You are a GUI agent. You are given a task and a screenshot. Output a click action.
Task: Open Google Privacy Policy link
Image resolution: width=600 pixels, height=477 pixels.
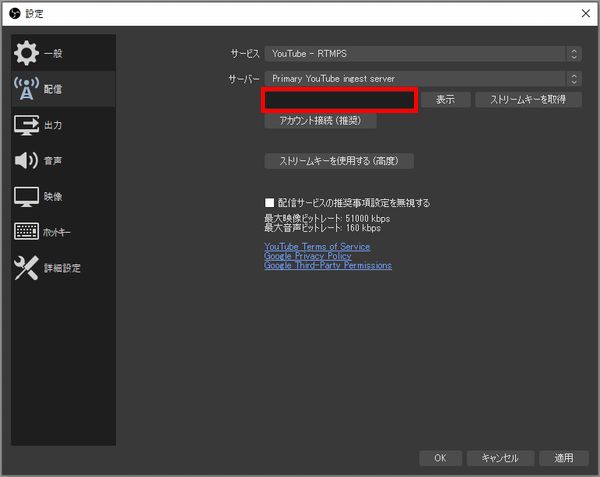pos(308,256)
